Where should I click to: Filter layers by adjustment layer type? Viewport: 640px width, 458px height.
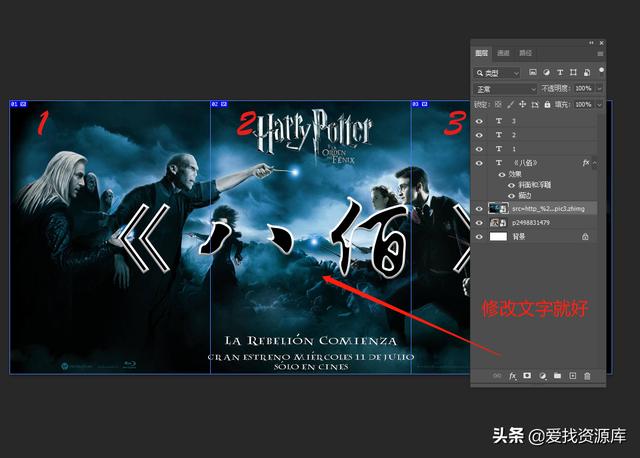tap(546, 73)
